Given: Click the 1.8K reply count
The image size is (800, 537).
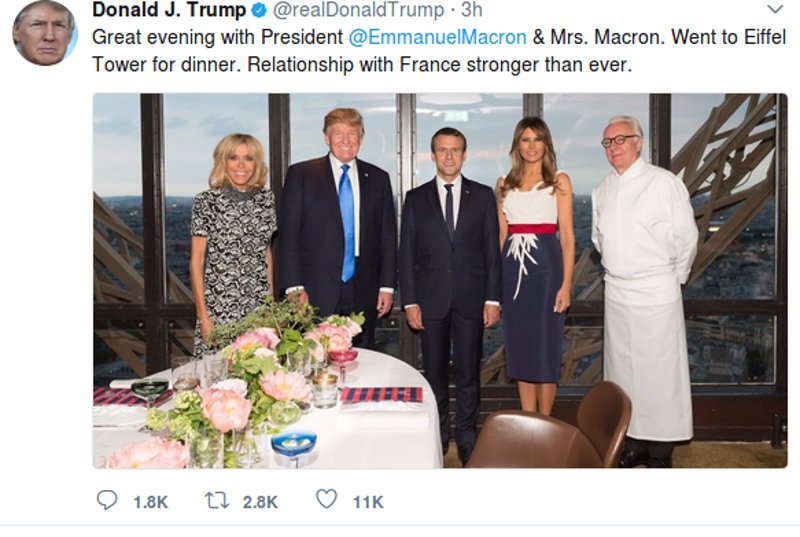Looking at the screenshot, I should (x=150, y=502).
